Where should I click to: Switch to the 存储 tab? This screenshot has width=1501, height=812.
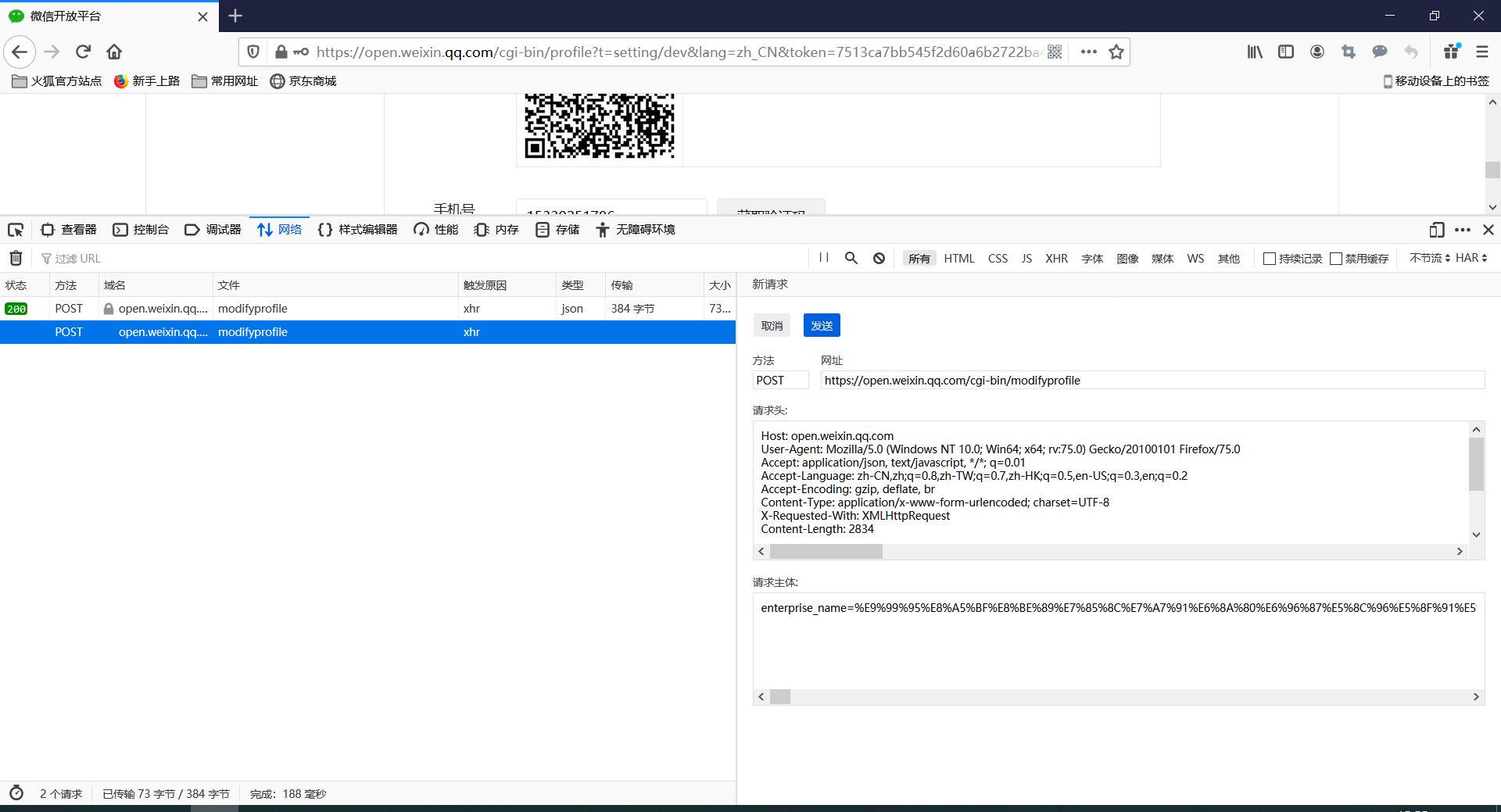point(557,230)
